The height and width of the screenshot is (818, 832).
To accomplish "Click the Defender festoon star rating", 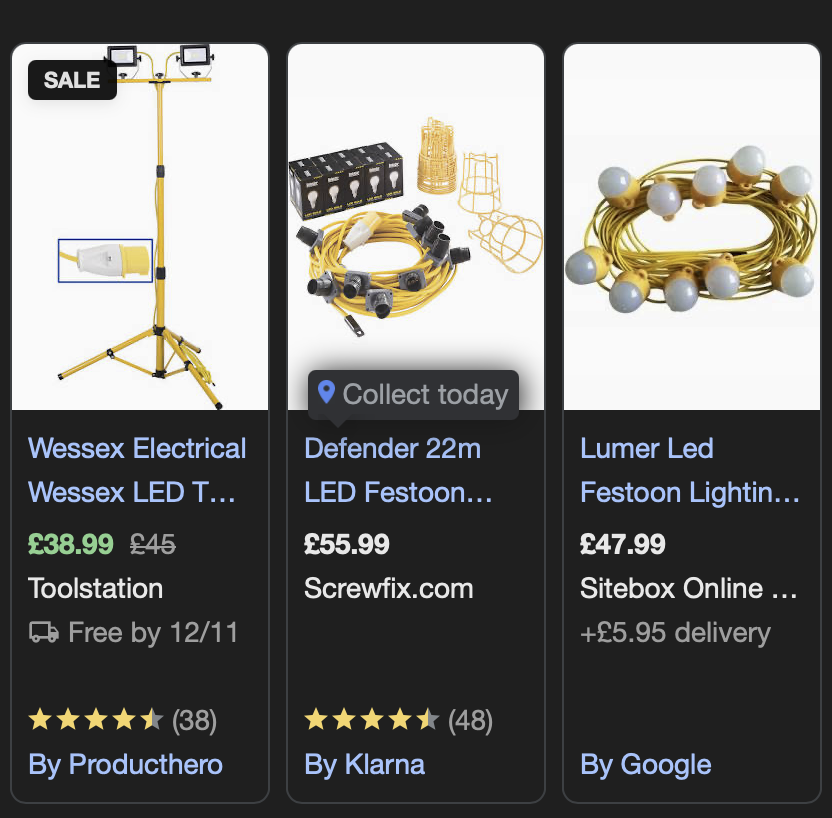I will tap(371, 720).
